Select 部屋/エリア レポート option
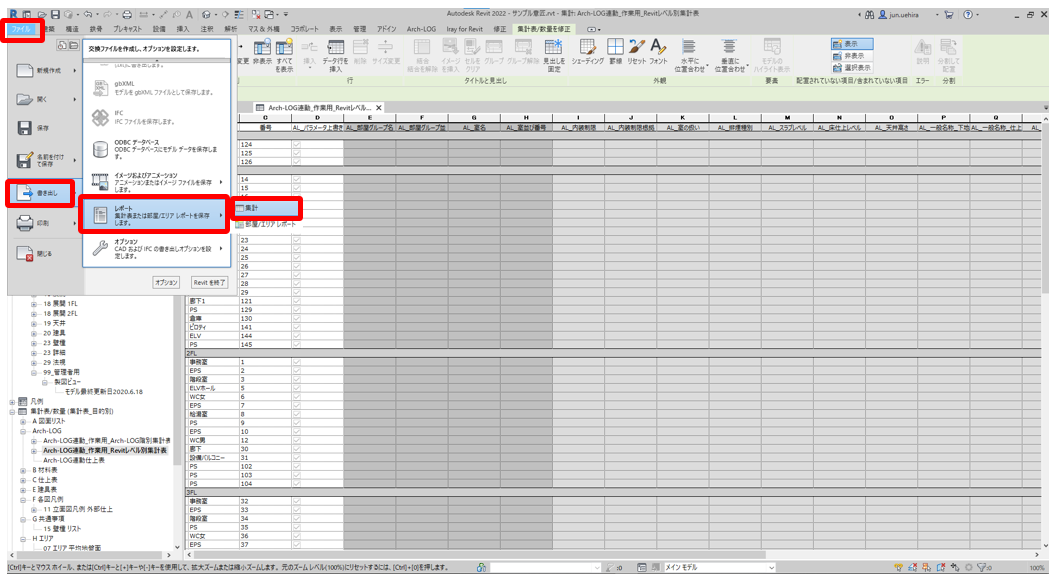 pyautogui.click(x=266, y=224)
